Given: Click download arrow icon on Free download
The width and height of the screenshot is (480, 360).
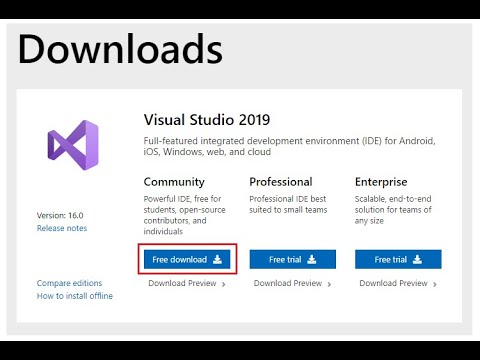Looking at the screenshot, I should pos(217,259).
